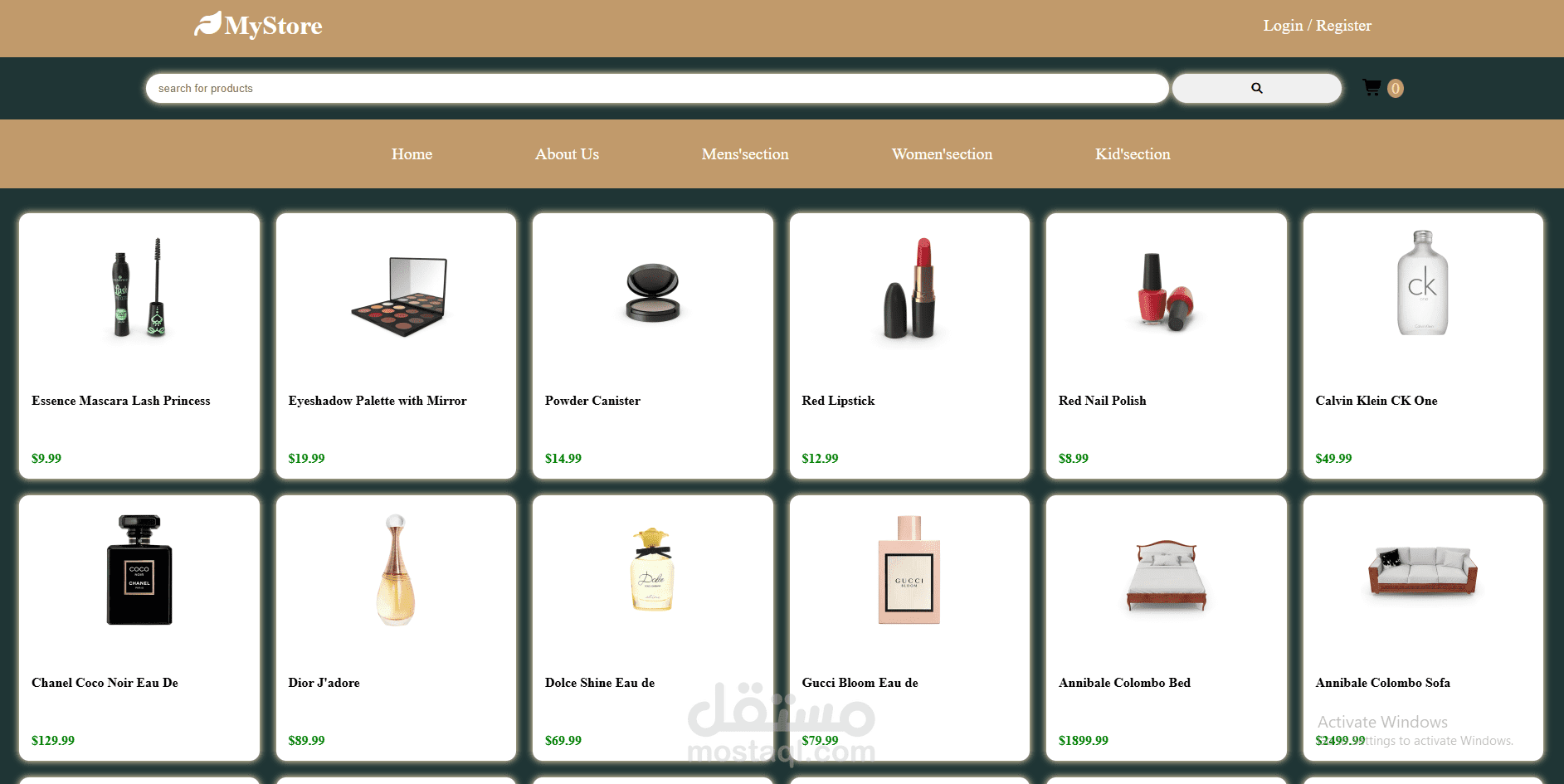View the Calvin Klein CK One bottle image
This screenshot has width=1564, height=784.
(1423, 283)
